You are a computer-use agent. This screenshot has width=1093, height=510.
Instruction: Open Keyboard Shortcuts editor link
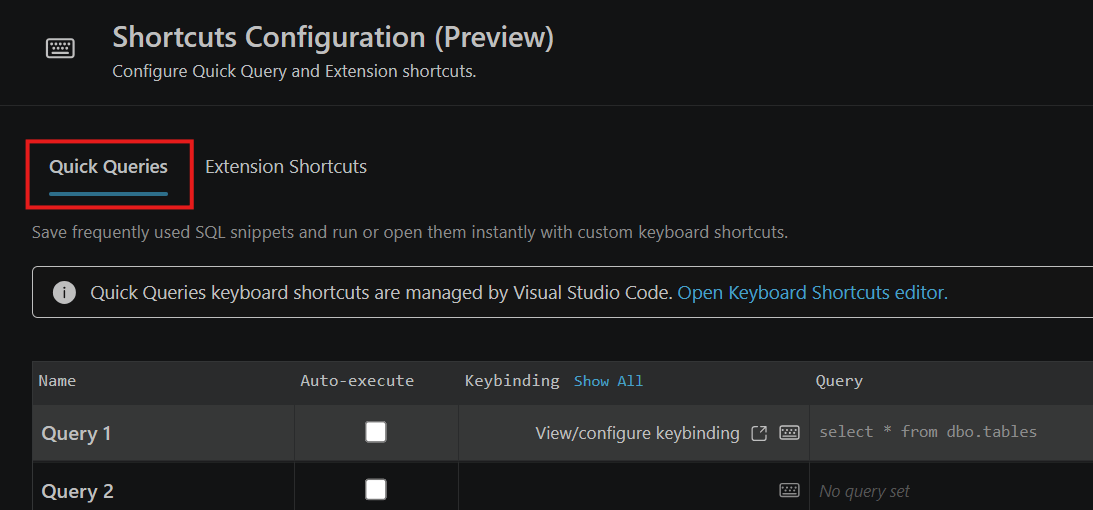[x=813, y=293]
